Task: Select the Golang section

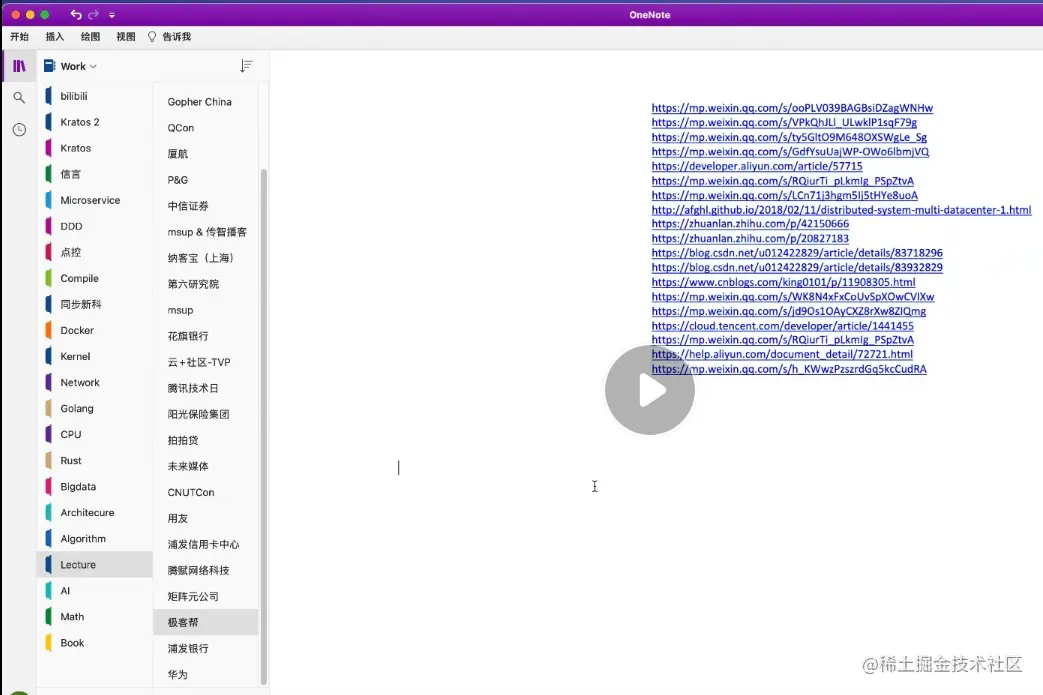Action: tap(94, 408)
